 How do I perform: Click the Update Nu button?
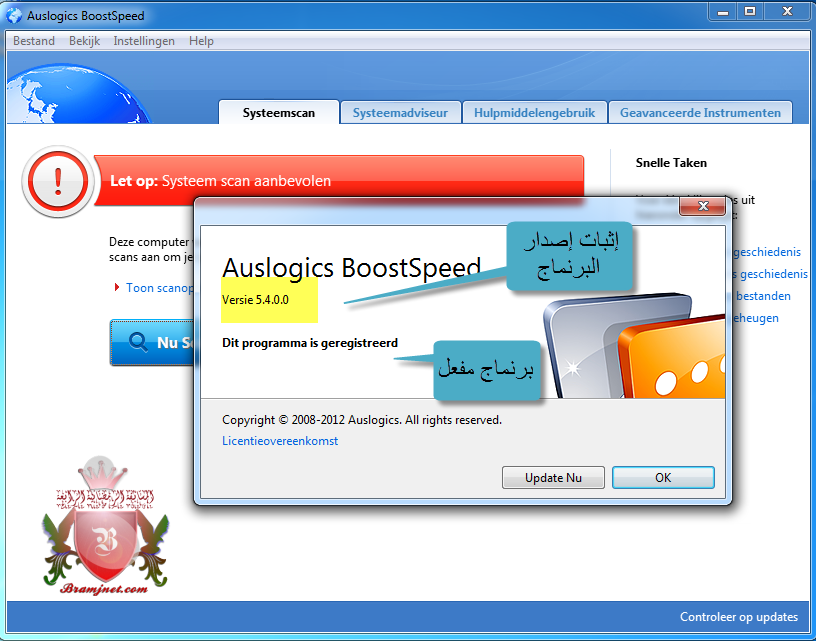click(553, 477)
